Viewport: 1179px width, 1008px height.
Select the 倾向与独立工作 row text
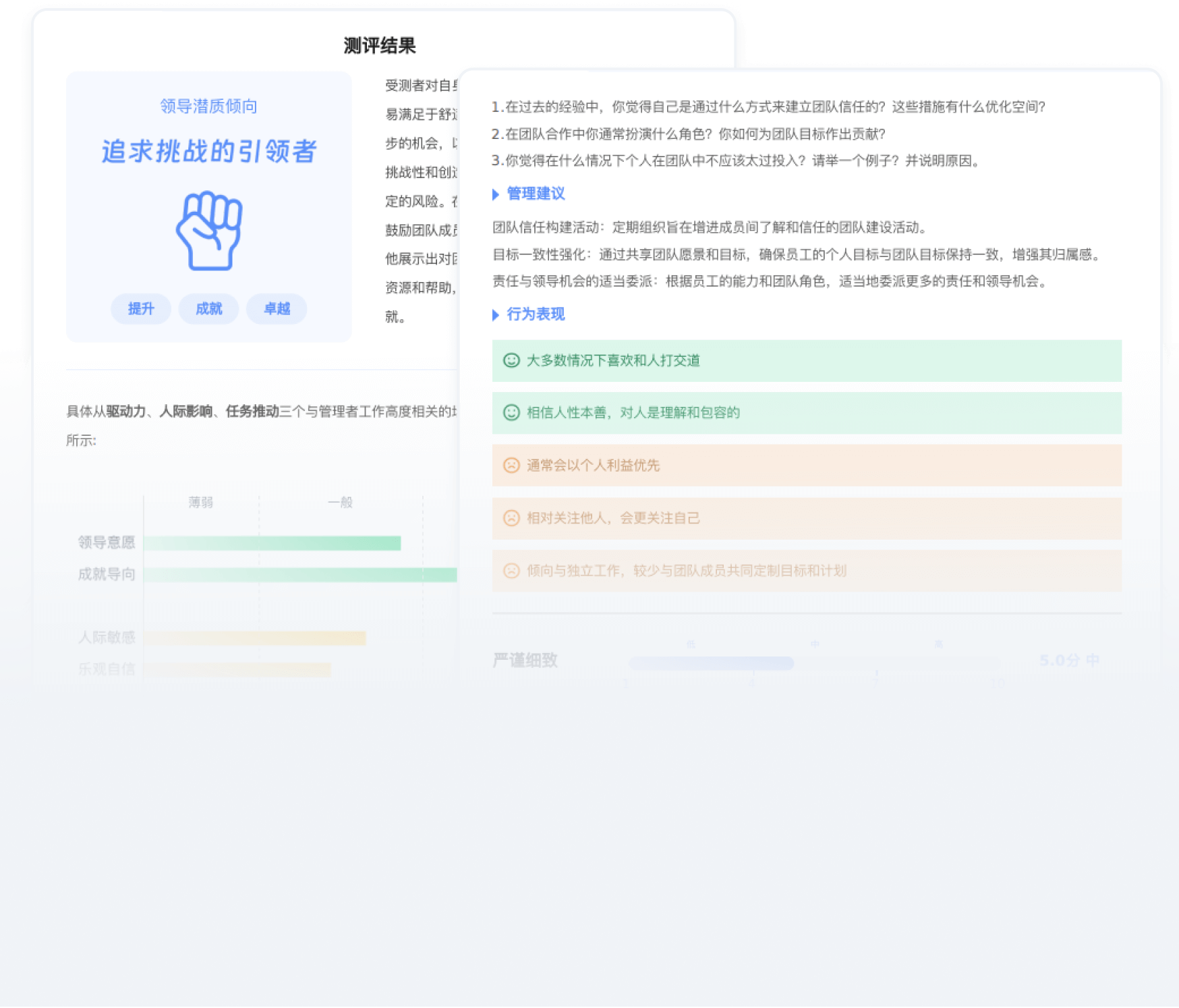pos(686,570)
